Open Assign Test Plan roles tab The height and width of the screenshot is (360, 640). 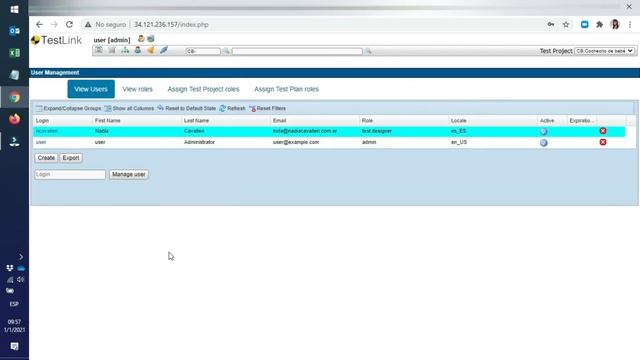[287, 89]
